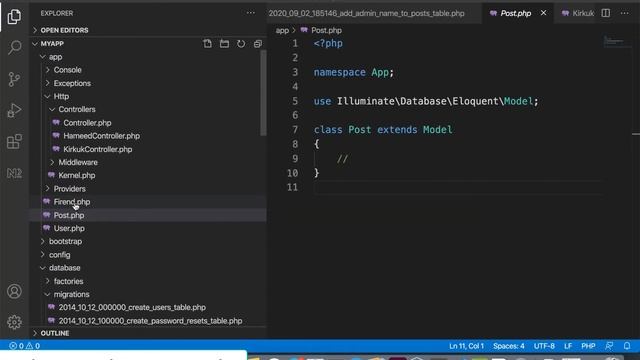Change language mode PHP
This screenshot has width=640, height=360.
coord(588,346)
